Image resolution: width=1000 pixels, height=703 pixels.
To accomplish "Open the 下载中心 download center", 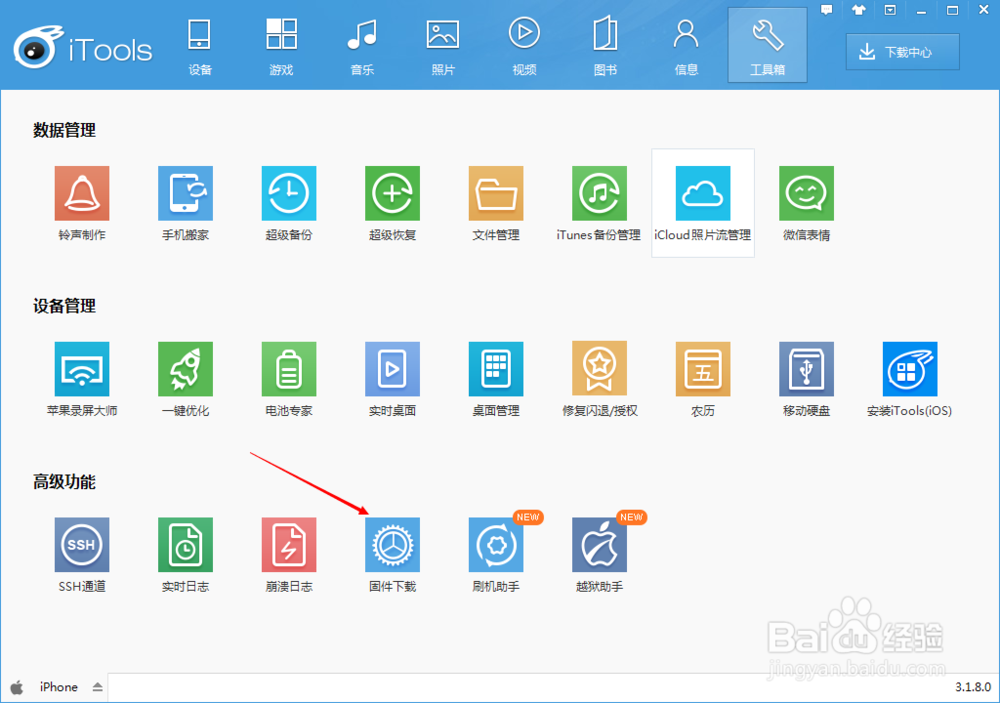I will [902, 52].
